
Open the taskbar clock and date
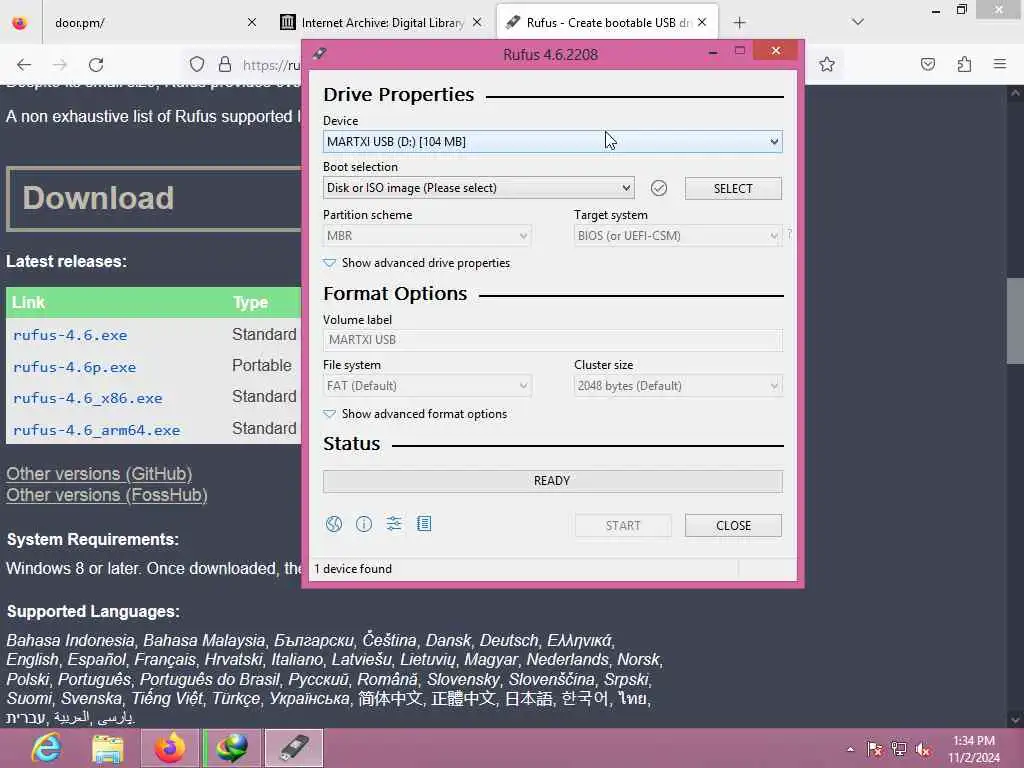click(974, 749)
